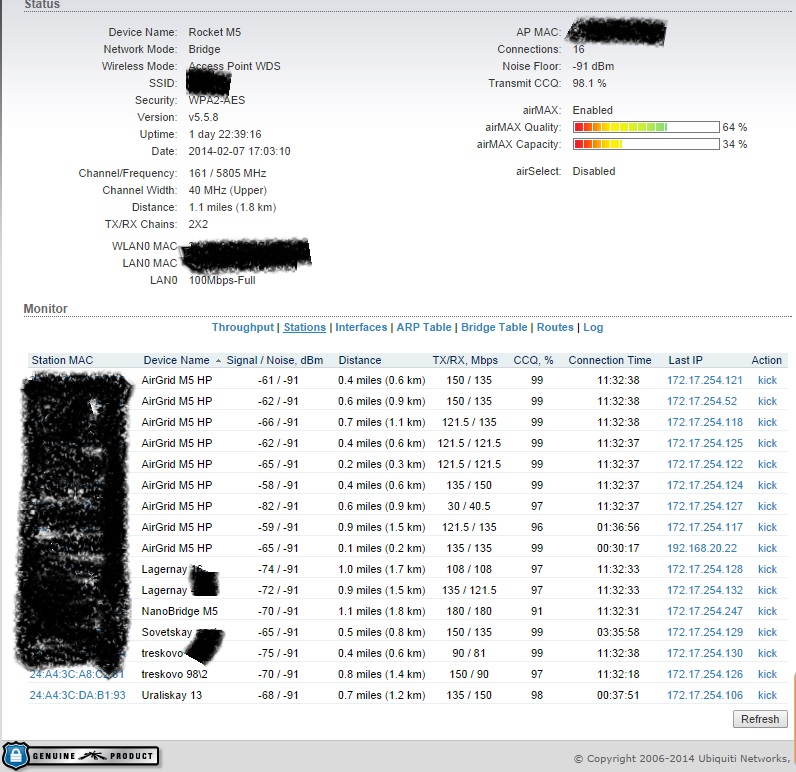Sort by Distance column header
The height and width of the screenshot is (772, 796).
tap(360, 360)
